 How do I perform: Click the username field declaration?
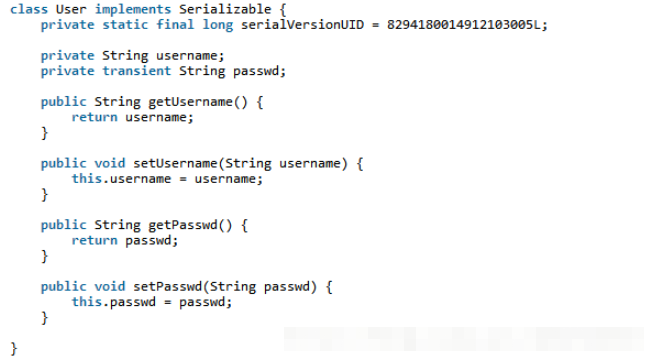tap(186, 56)
